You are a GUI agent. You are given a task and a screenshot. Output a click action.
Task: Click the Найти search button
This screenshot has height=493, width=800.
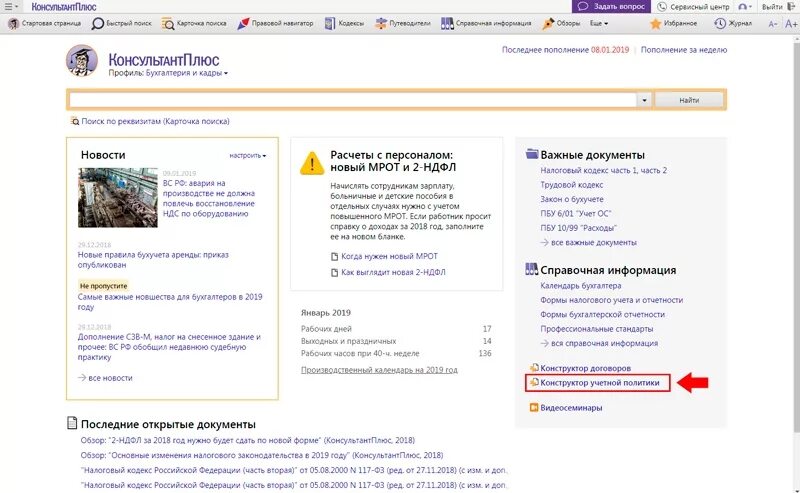pos(689,100)
